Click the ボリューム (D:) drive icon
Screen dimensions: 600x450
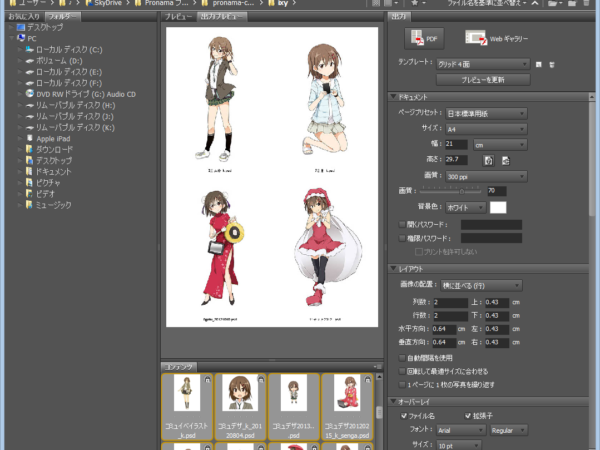[x=29, y=60]
